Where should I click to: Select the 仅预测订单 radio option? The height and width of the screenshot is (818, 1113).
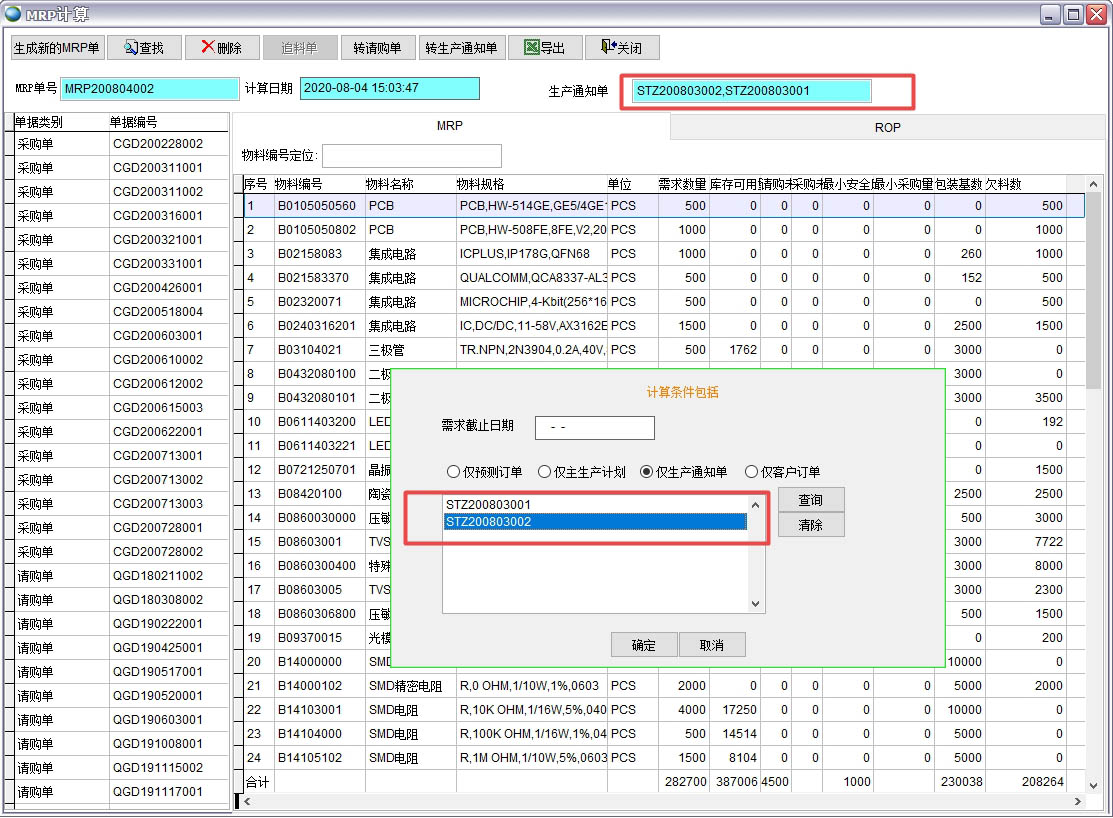pos(454,472)
